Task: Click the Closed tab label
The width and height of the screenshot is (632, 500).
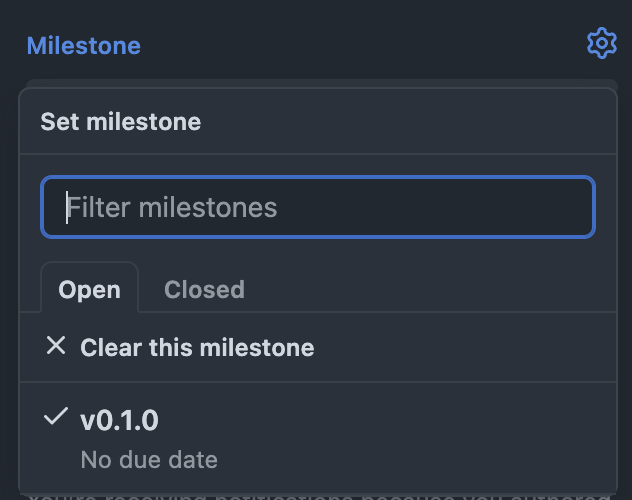Action: coord(204,290)
